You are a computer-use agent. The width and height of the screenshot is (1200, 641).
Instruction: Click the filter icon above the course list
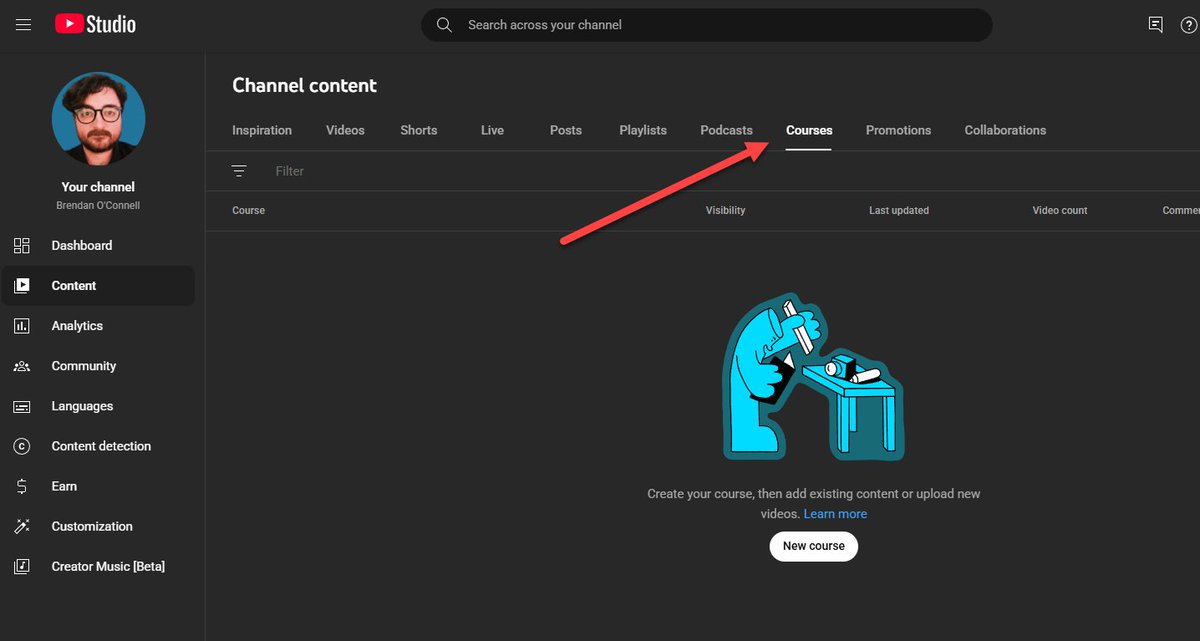[x=240, y=170]
